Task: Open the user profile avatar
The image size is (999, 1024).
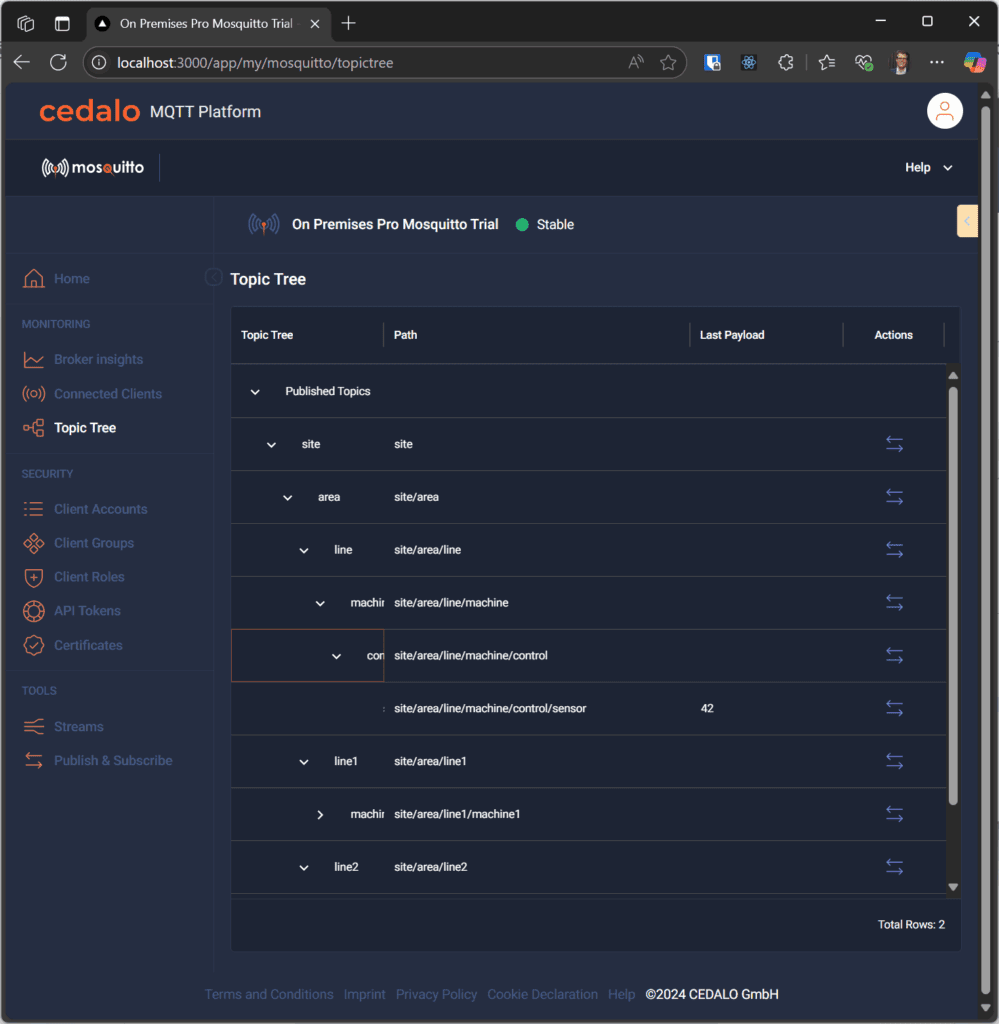Action: point(944,111)
